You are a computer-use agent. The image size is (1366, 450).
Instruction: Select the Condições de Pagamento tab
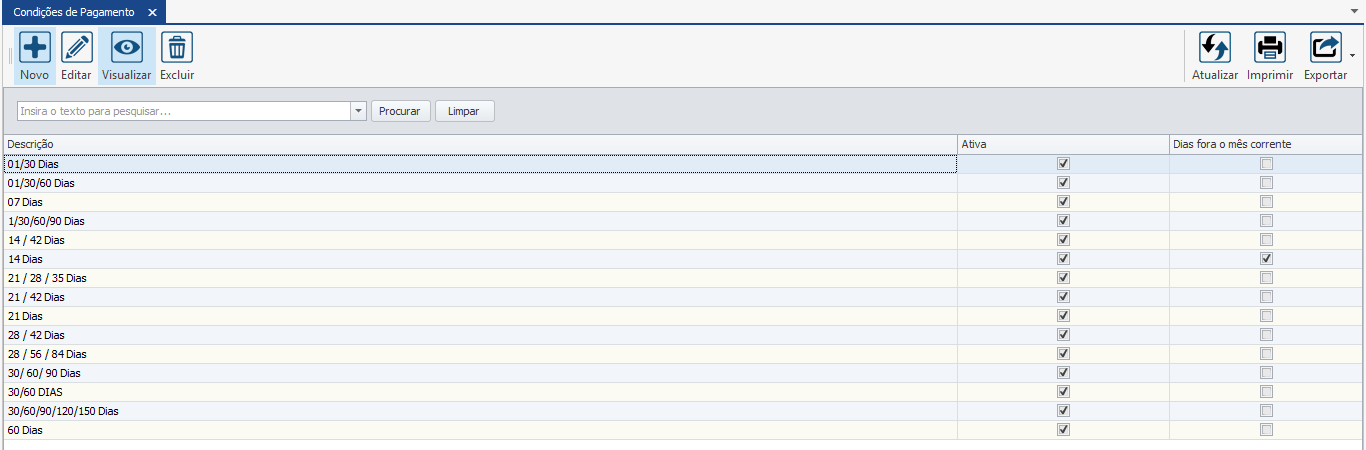(x=73, y=12)
